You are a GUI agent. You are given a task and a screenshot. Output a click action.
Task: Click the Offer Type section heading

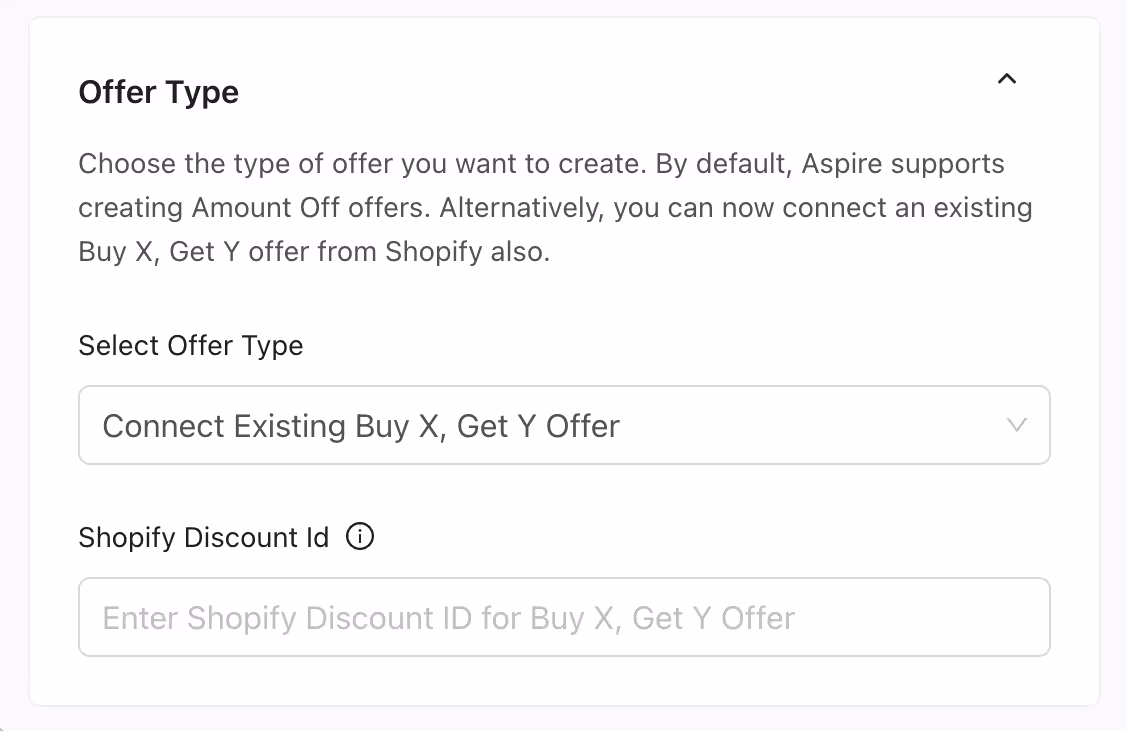click(159, 93)
